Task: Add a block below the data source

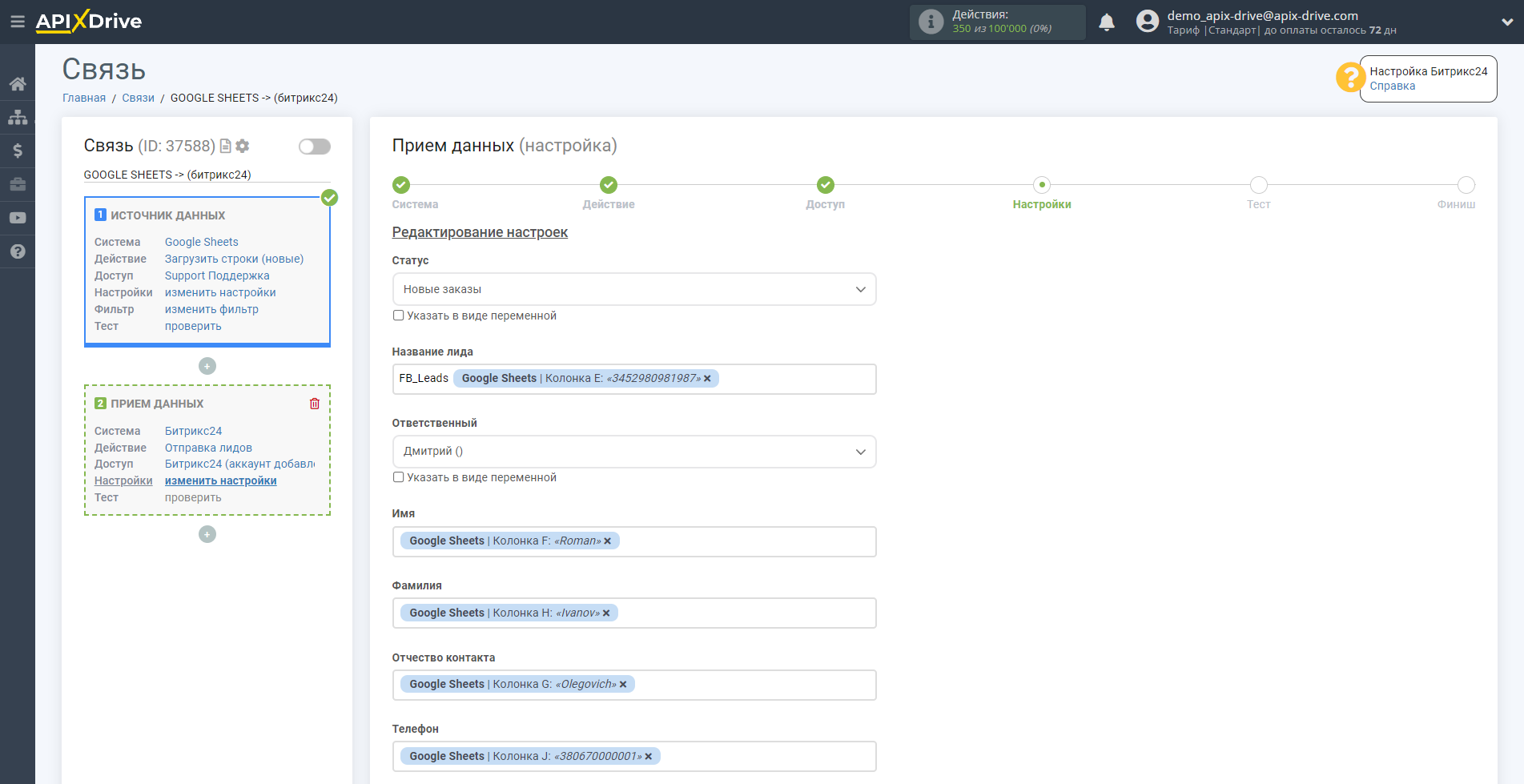Action: coord(207,366)
